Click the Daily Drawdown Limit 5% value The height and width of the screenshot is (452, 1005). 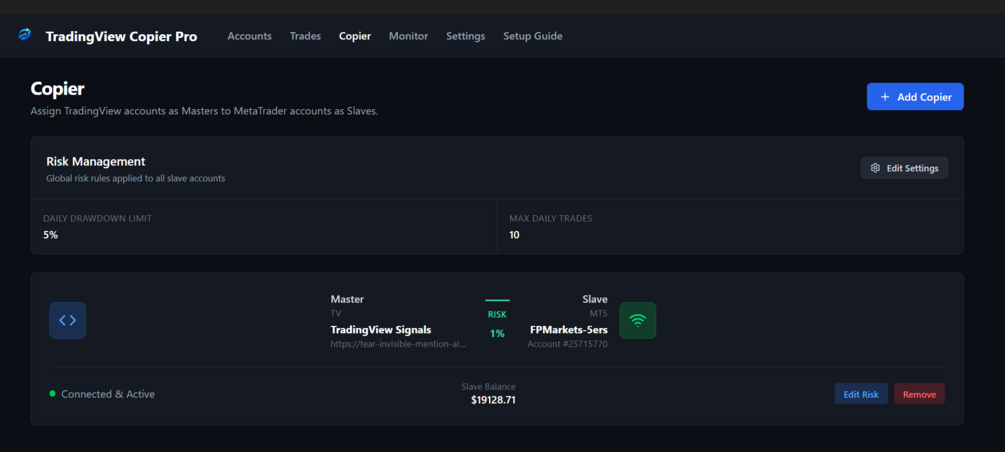(x=51, y=235)
